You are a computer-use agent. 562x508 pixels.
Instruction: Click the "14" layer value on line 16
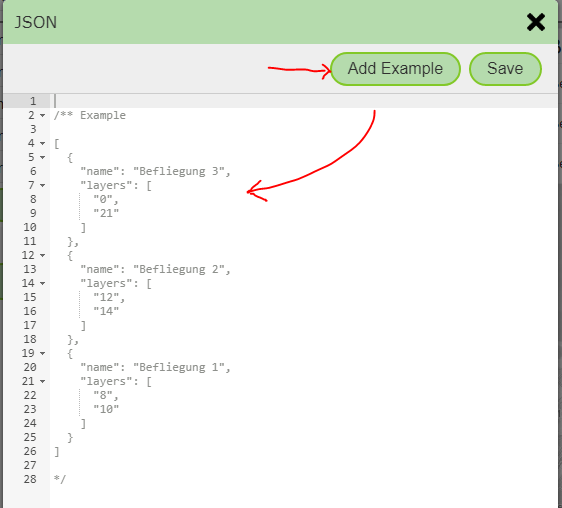pyautogui.click(x=106, y=311)
